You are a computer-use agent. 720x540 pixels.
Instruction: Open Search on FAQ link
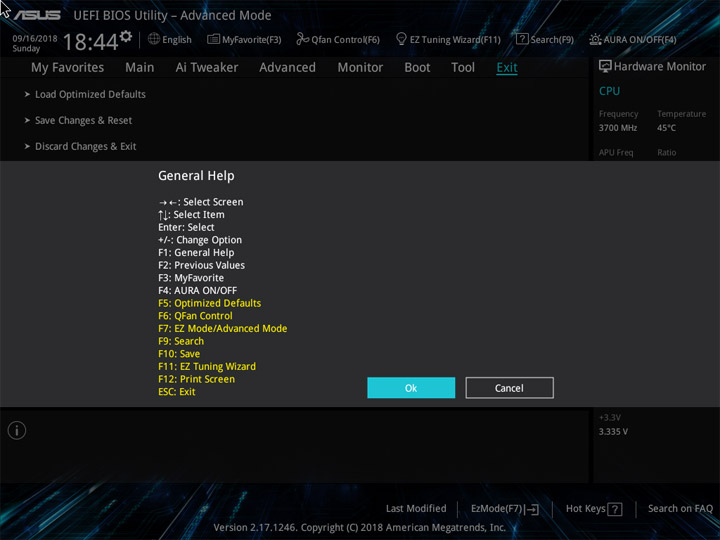pyautogui.click(x=680, y=508)
